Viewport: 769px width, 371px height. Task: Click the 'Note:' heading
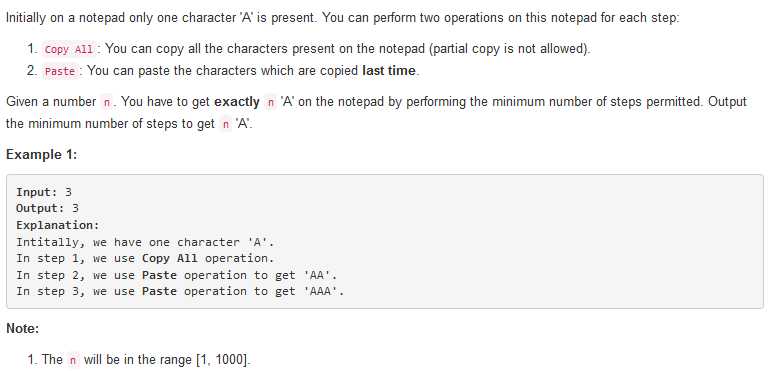22,328
